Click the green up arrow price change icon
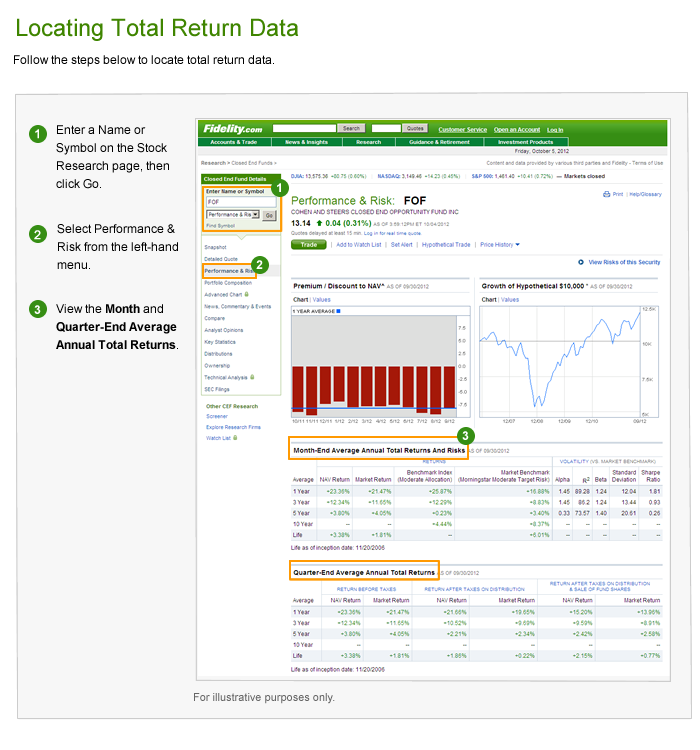The width and height of the screenshot is (700, 750). pos(319,222)
